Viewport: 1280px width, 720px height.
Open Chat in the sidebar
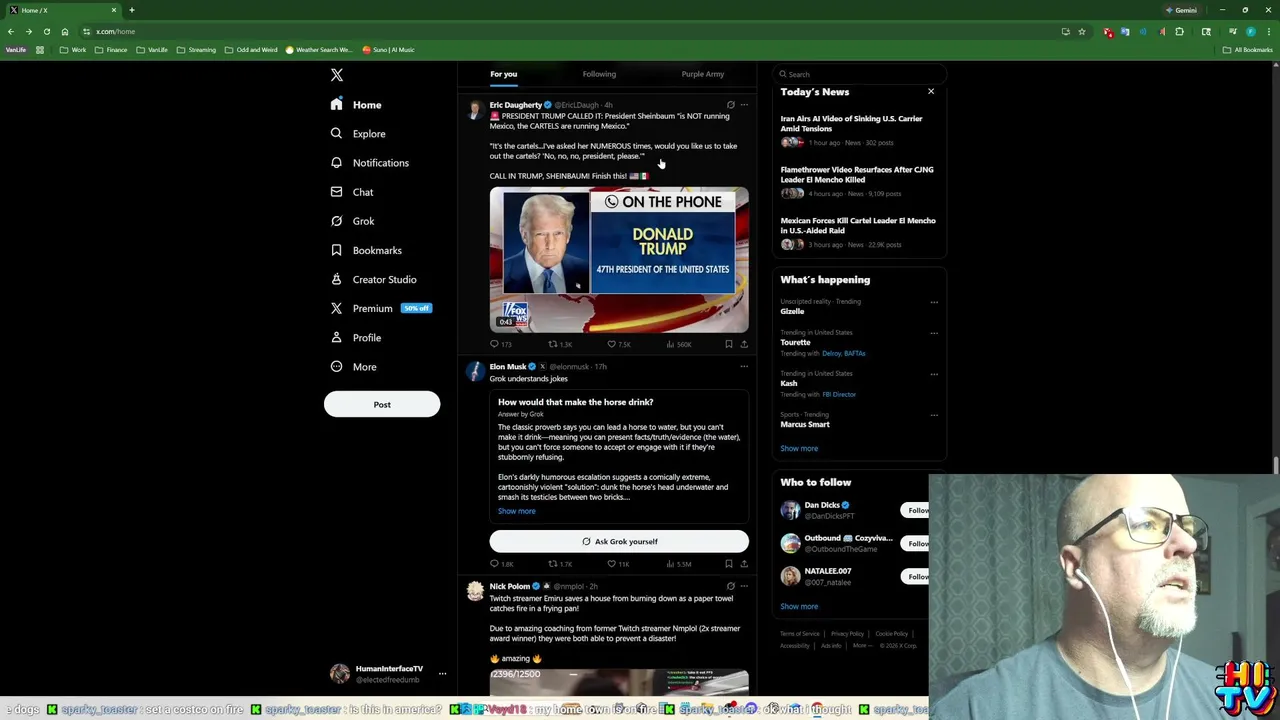[x=352, y=192]
